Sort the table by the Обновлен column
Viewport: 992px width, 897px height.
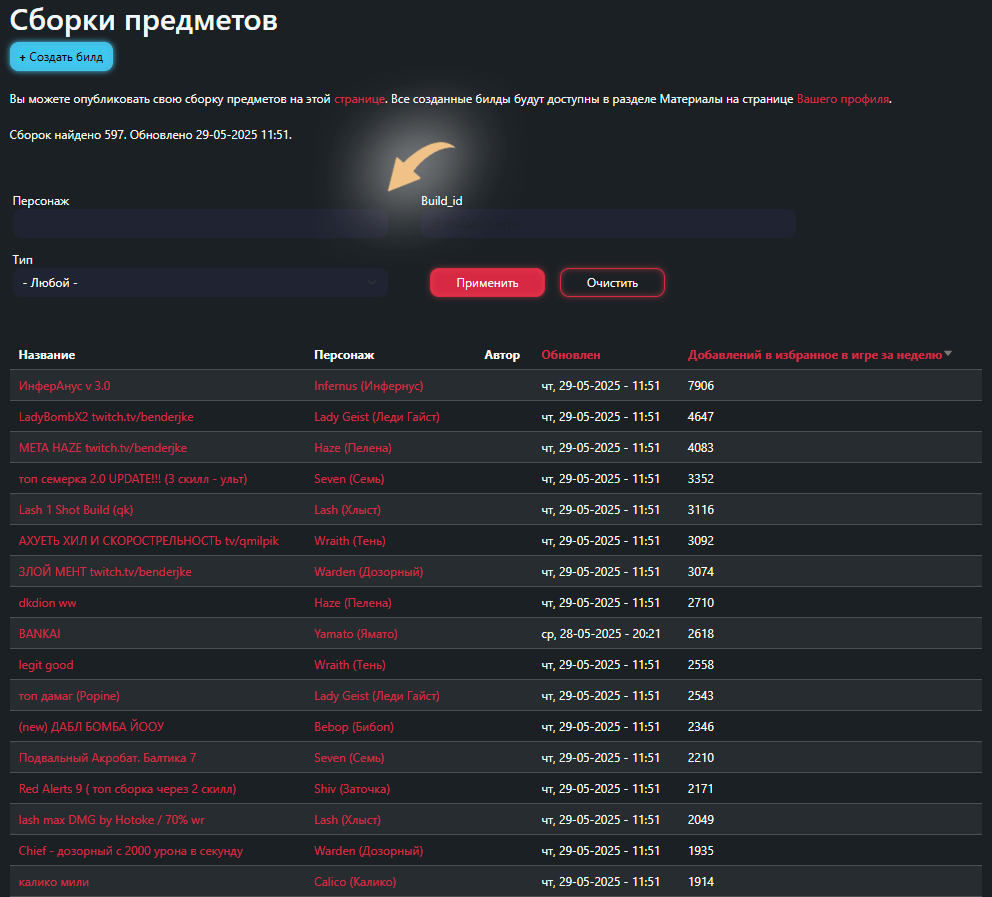click(571, 355)
